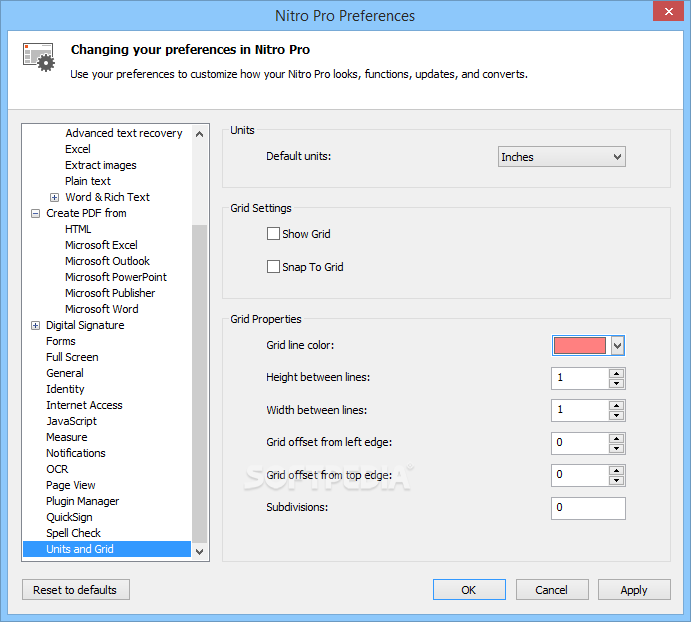Click the Subdivisions input field
691x622 pixels.
pyautogui.click(x=588, y=508)
